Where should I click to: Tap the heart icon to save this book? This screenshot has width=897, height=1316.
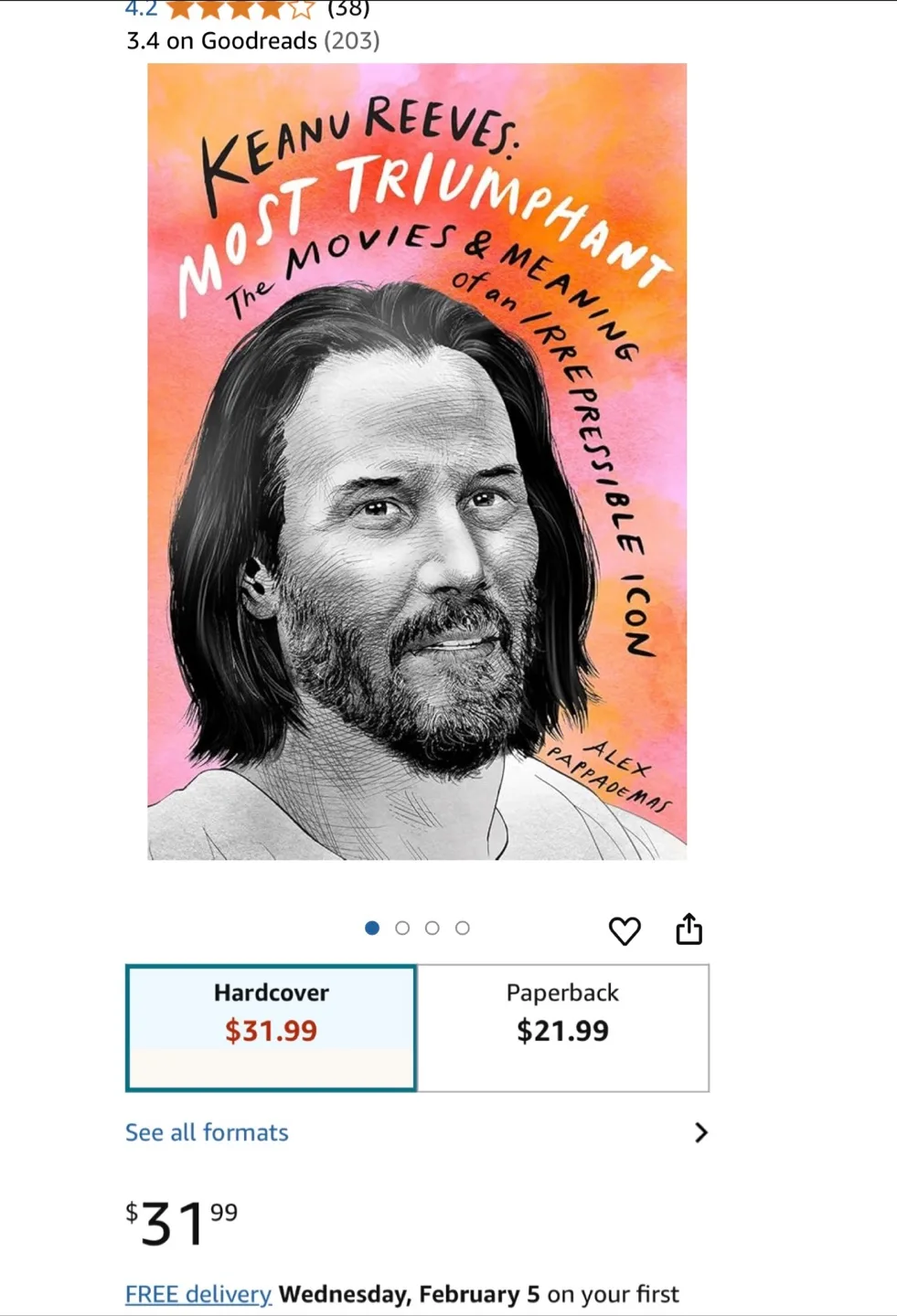pos(625,930)
